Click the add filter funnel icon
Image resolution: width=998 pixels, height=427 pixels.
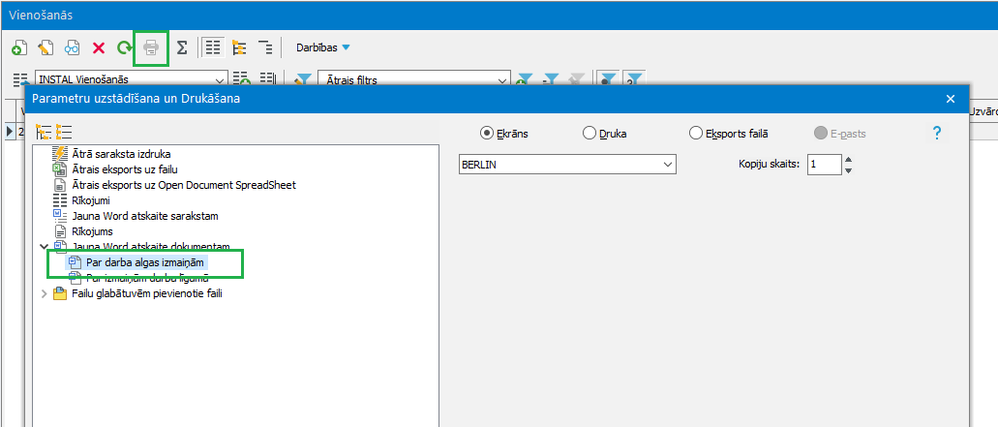click(524, 80)
